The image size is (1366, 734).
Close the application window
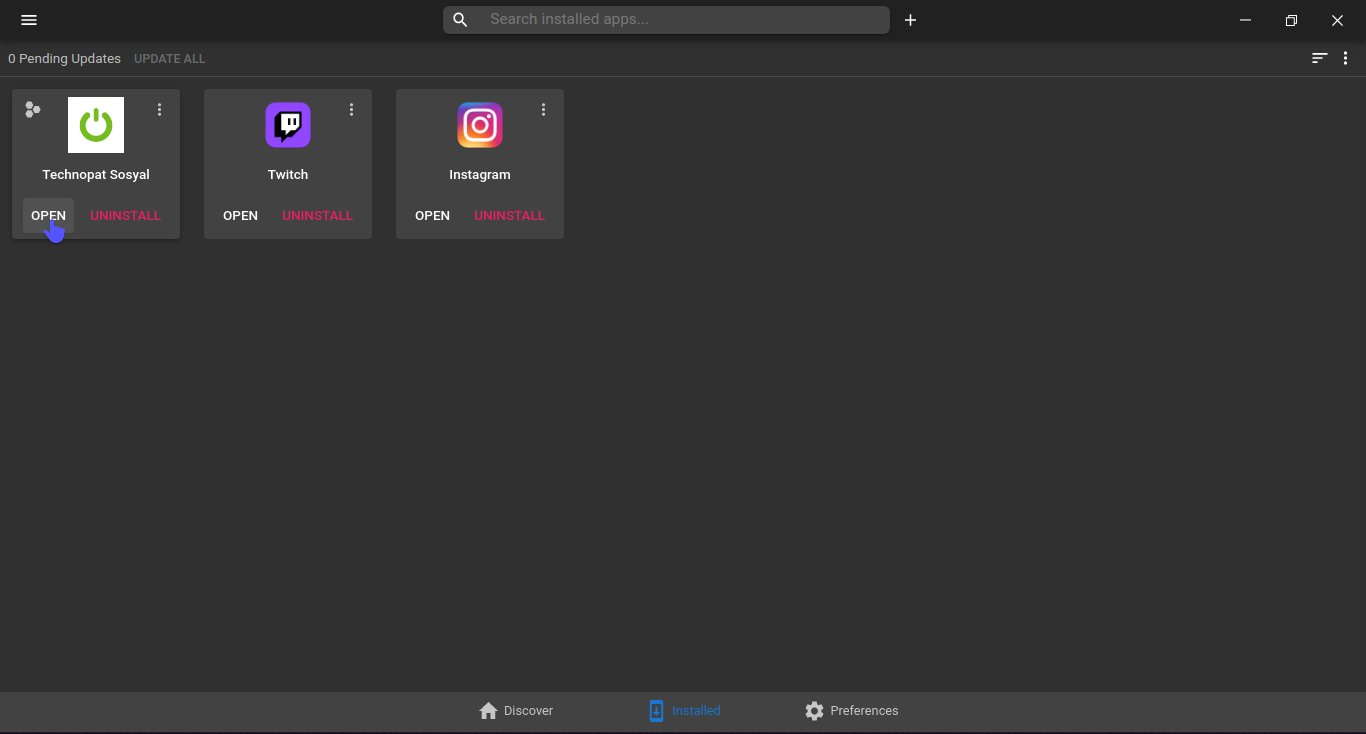click(x=1338, y=20)
